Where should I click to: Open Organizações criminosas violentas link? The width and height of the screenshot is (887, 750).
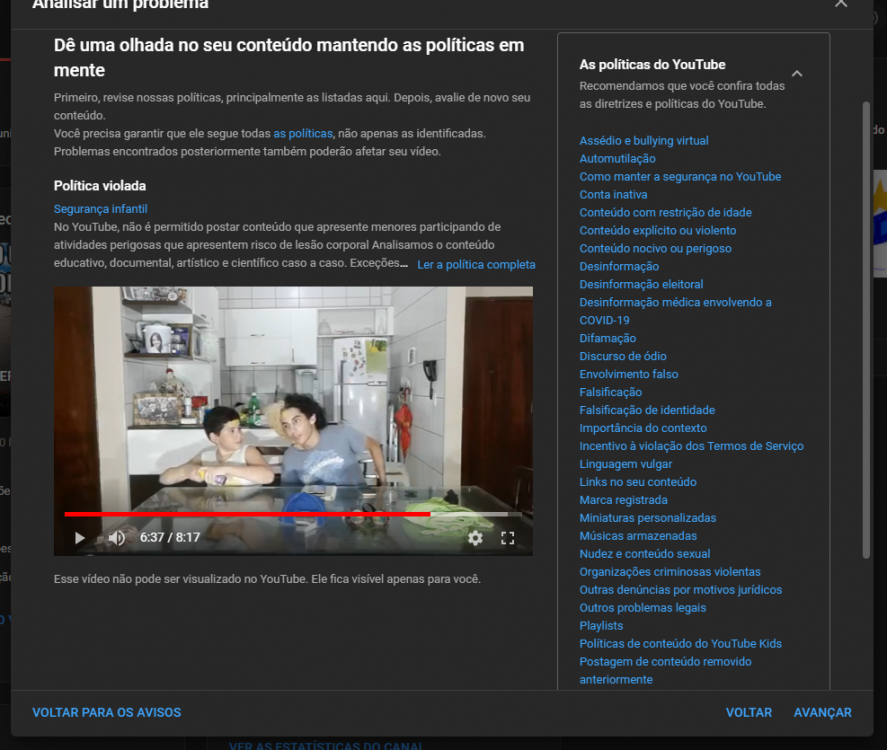pos(670,572)
